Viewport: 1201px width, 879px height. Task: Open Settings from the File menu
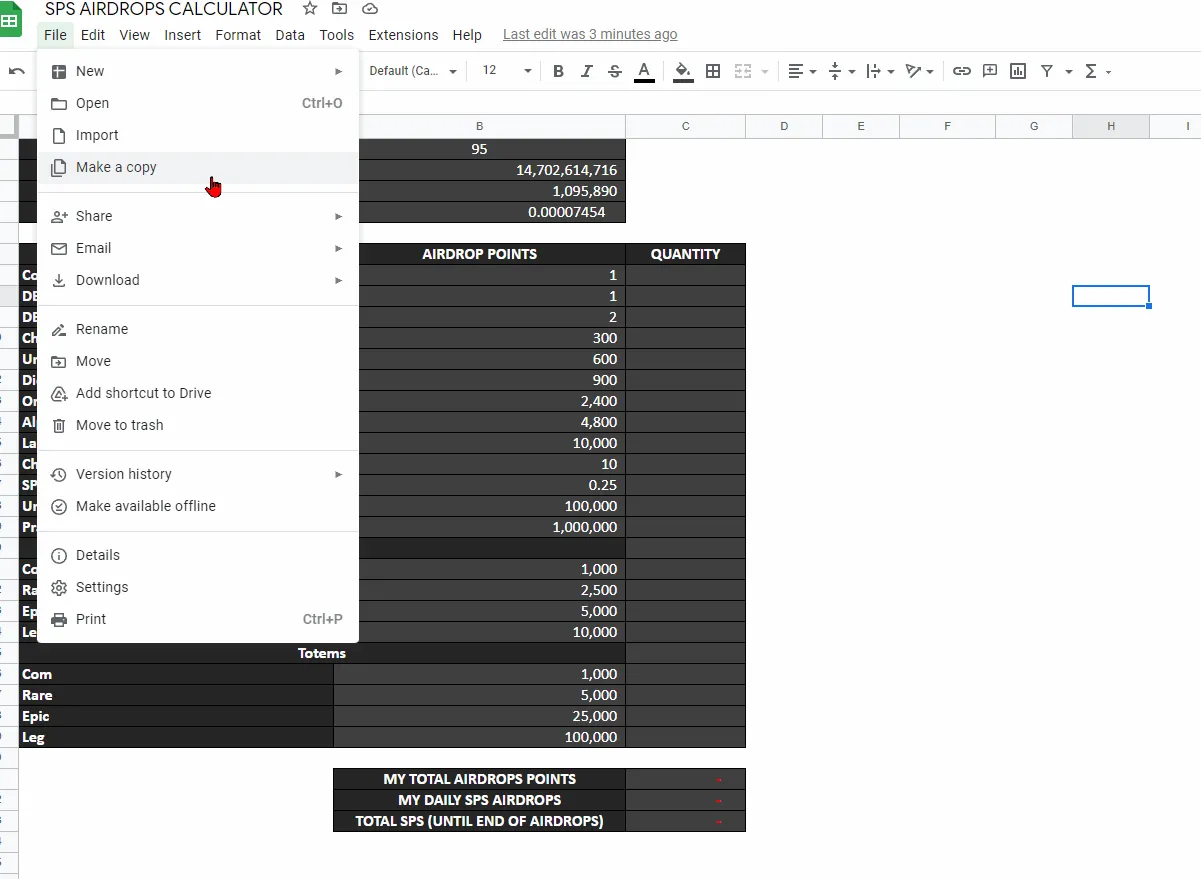(198, 587)
